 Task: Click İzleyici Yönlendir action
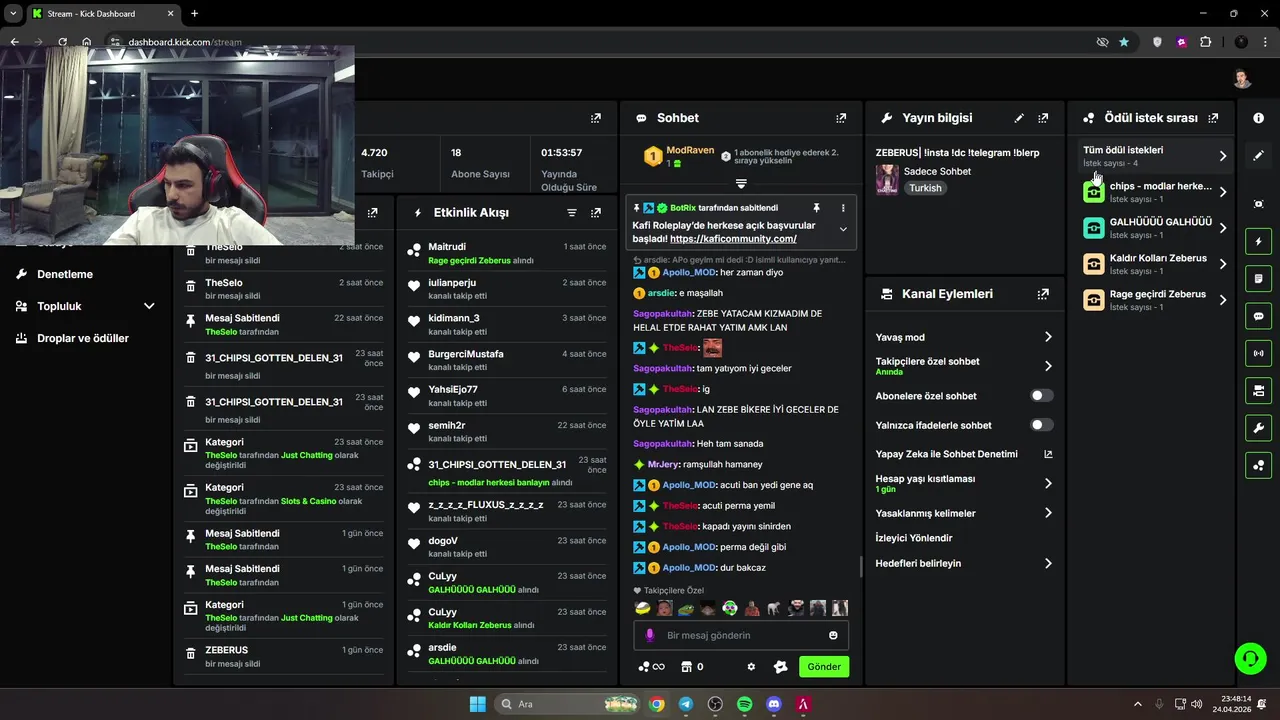[914, 538]
